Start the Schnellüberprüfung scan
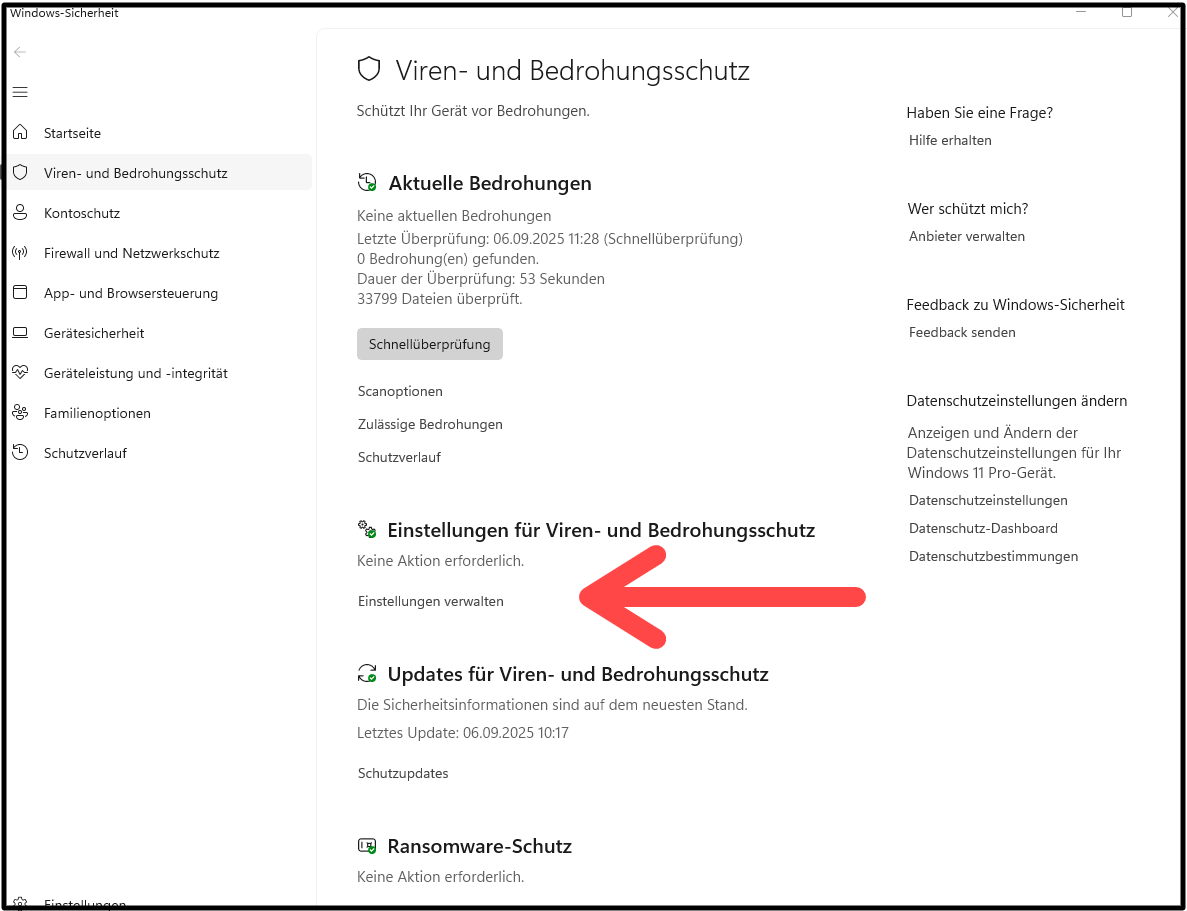Screen dimensions: 1187x911 click(x=430, y=344)
